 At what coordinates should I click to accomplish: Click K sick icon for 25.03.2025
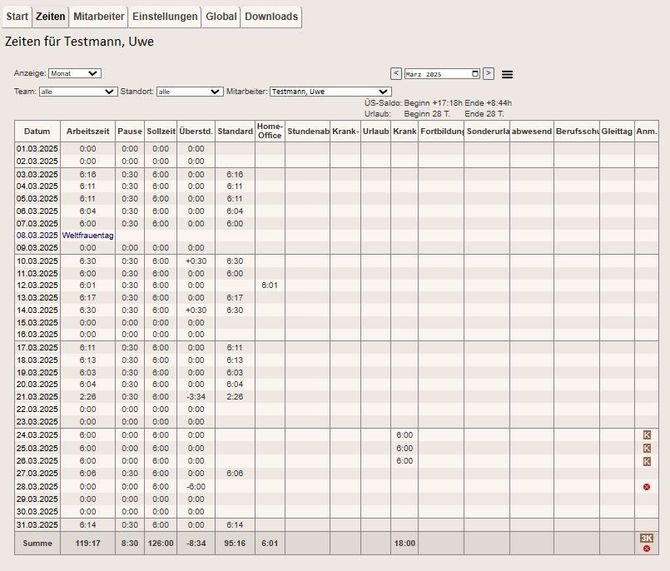(x=646, y=448)
